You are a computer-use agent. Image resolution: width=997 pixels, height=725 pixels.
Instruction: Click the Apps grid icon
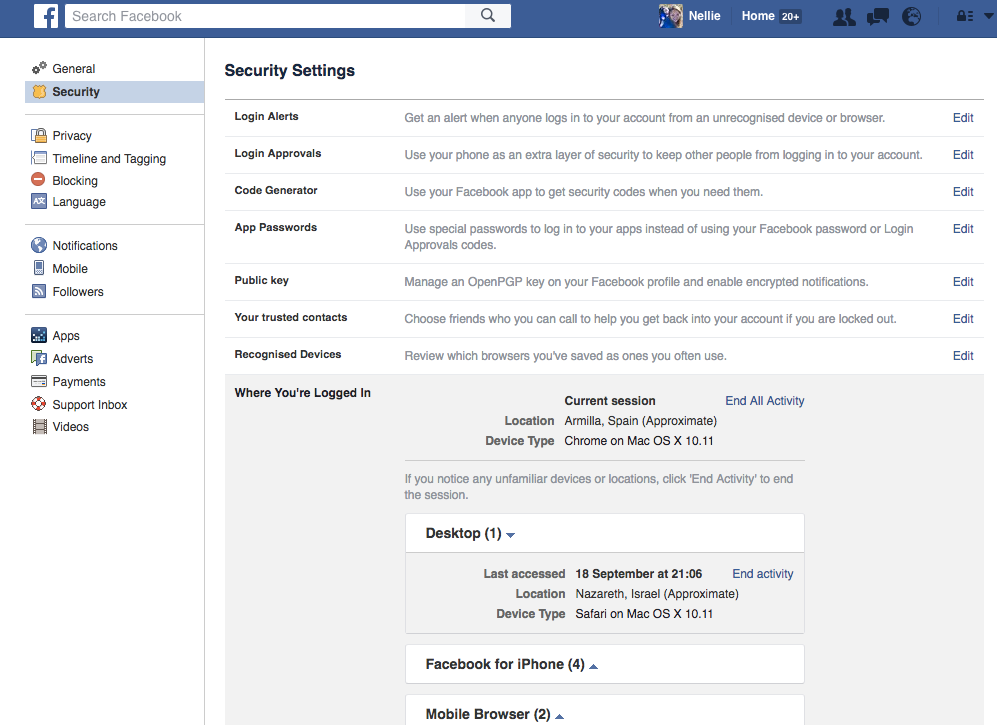point(39,335)
